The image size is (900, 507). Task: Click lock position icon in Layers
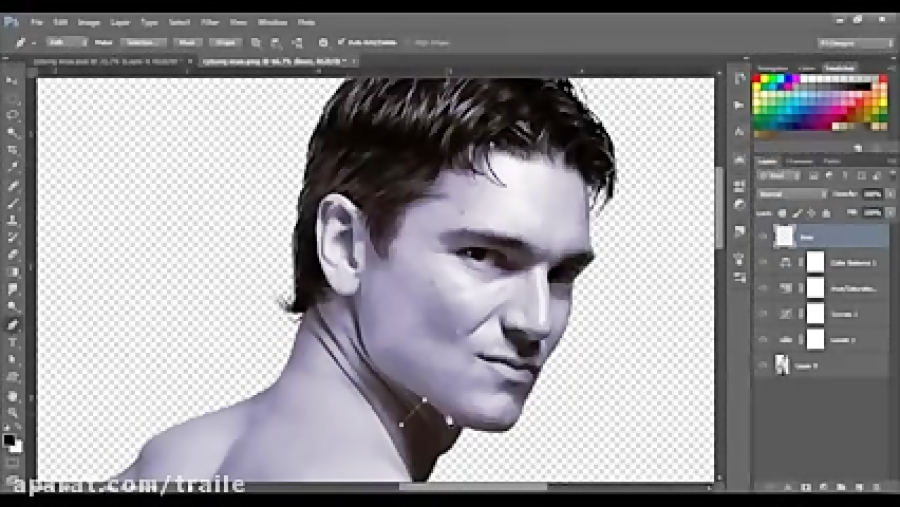[x=812, y=213]
